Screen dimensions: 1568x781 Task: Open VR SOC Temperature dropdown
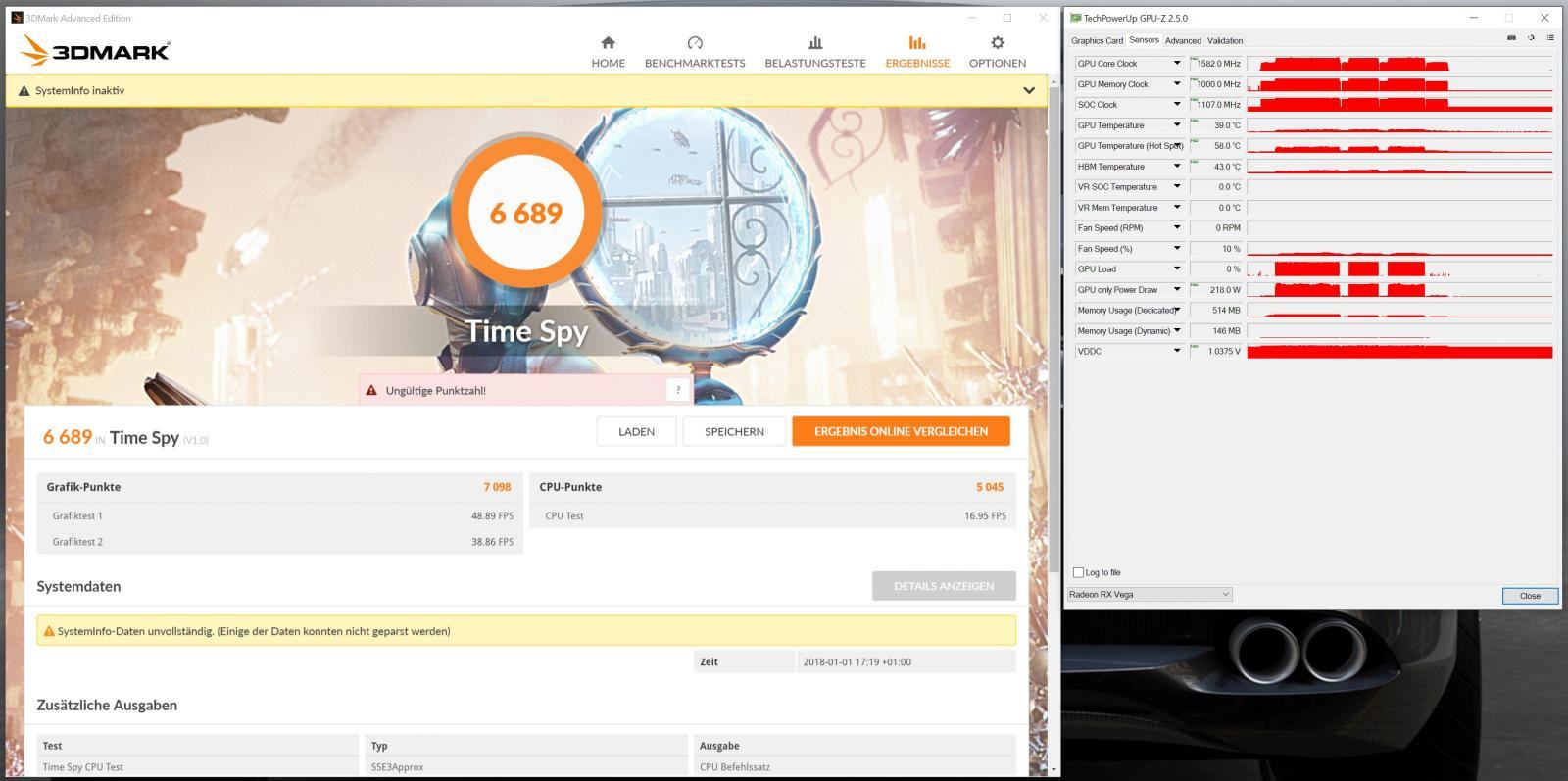1177,187
